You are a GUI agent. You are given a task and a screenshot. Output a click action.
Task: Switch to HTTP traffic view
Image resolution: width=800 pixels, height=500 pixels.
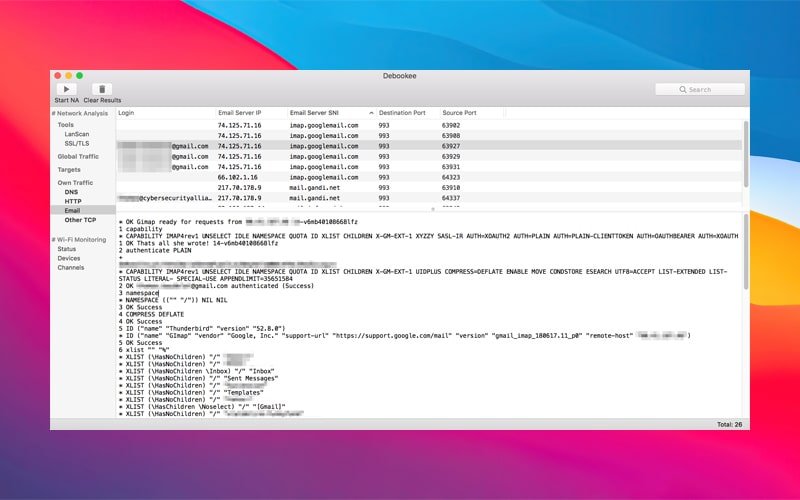[x=73, y=201]
